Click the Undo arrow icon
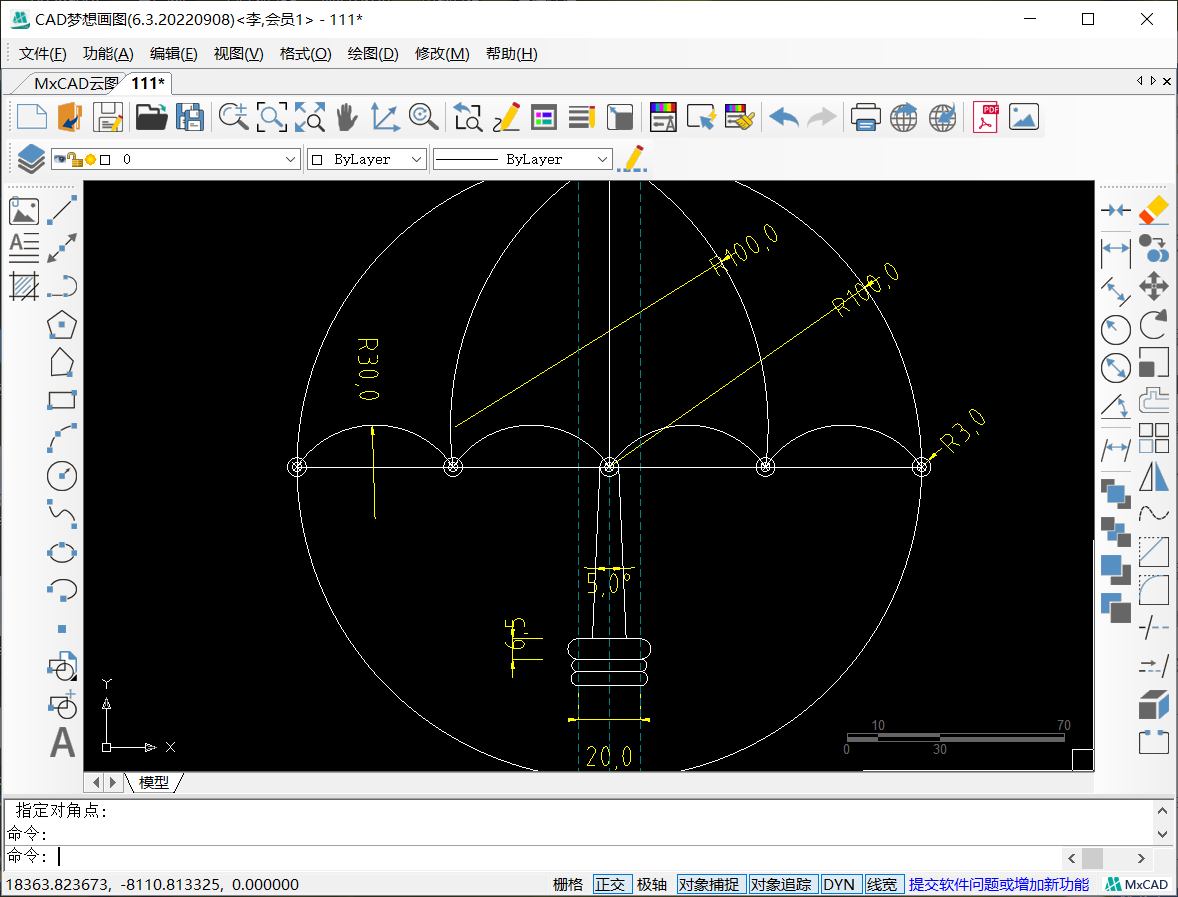Viewport: 1178px width, 897px height. pos(784,117)
